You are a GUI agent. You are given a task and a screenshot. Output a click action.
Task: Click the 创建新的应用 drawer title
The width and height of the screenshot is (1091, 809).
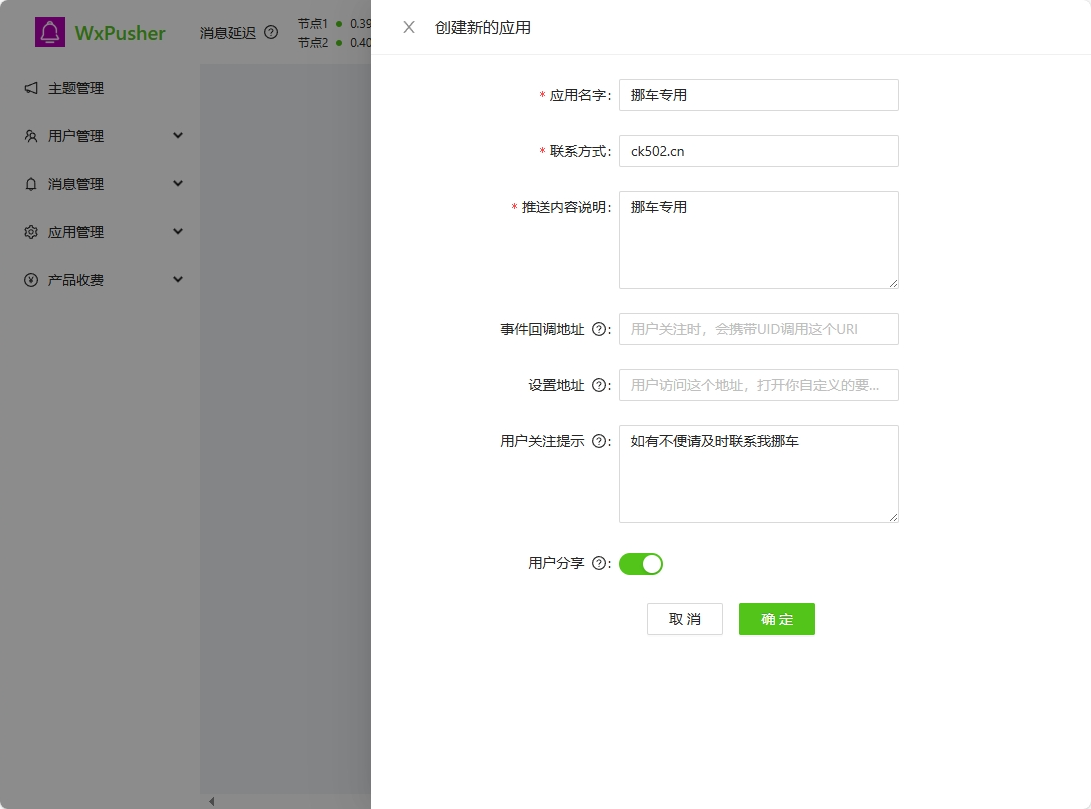482,27
